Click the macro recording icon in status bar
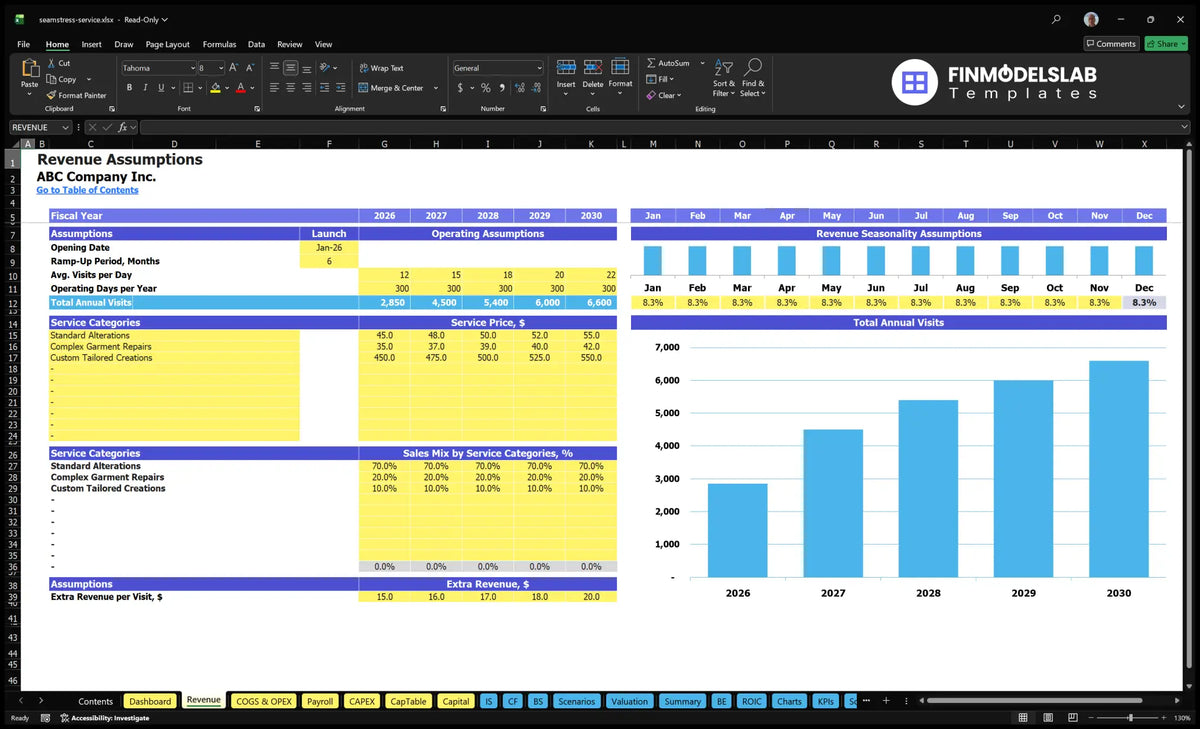This screenshot has width=1200, height=729. (47, 718)
